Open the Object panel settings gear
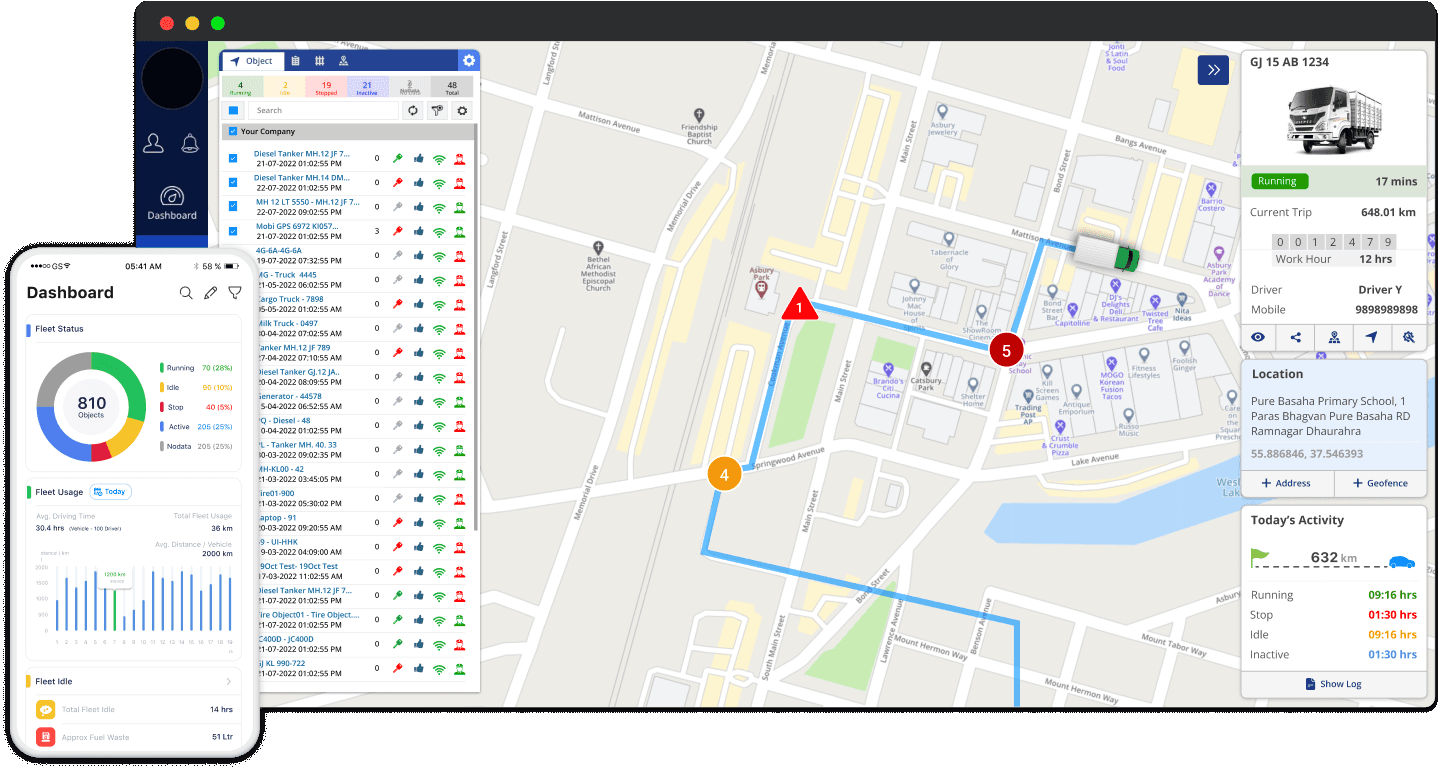 (x=469, y=60)
